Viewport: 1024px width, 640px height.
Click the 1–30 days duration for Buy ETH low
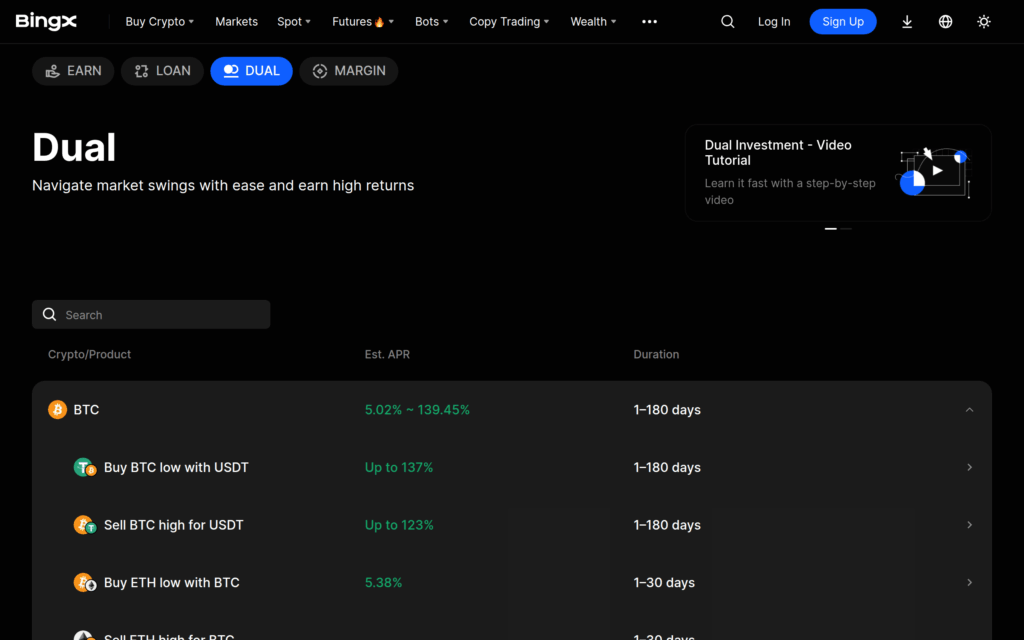(664, 583)
